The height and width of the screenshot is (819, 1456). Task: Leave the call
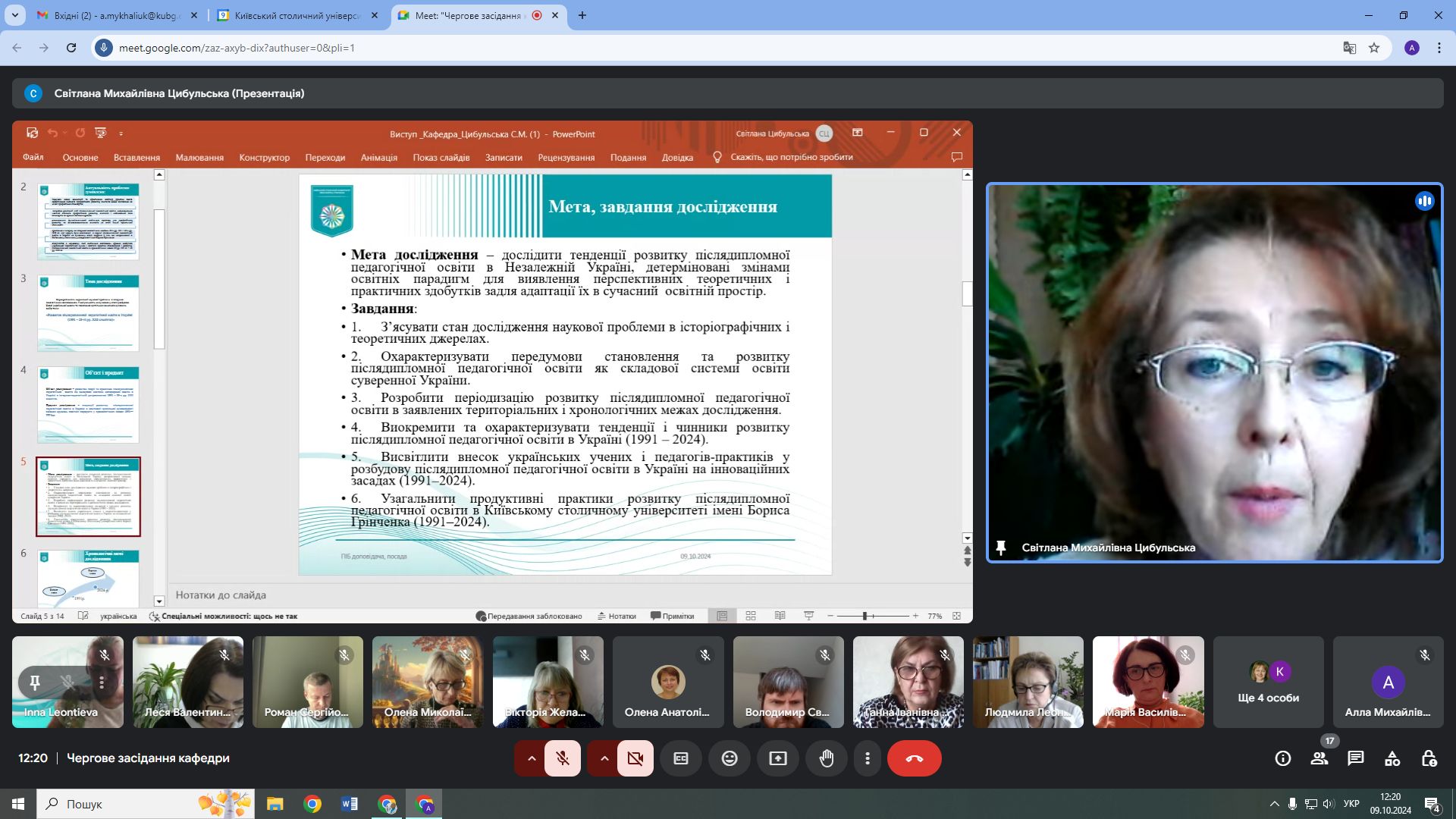pyautogui.click(x=914, y=758)
